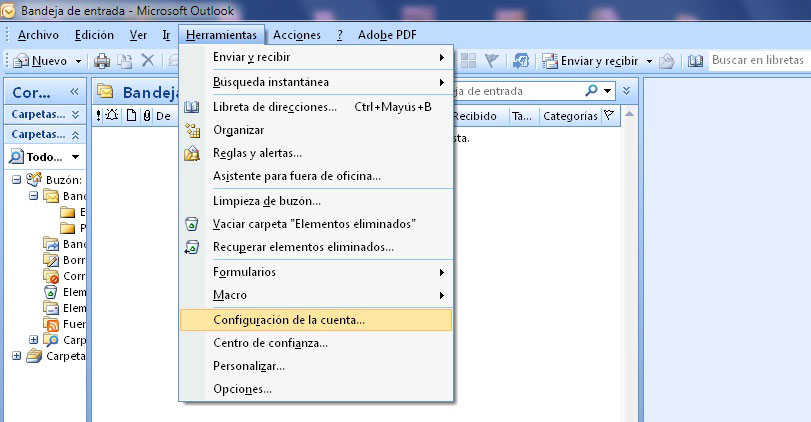Open the Edición menu

[94, 35]
